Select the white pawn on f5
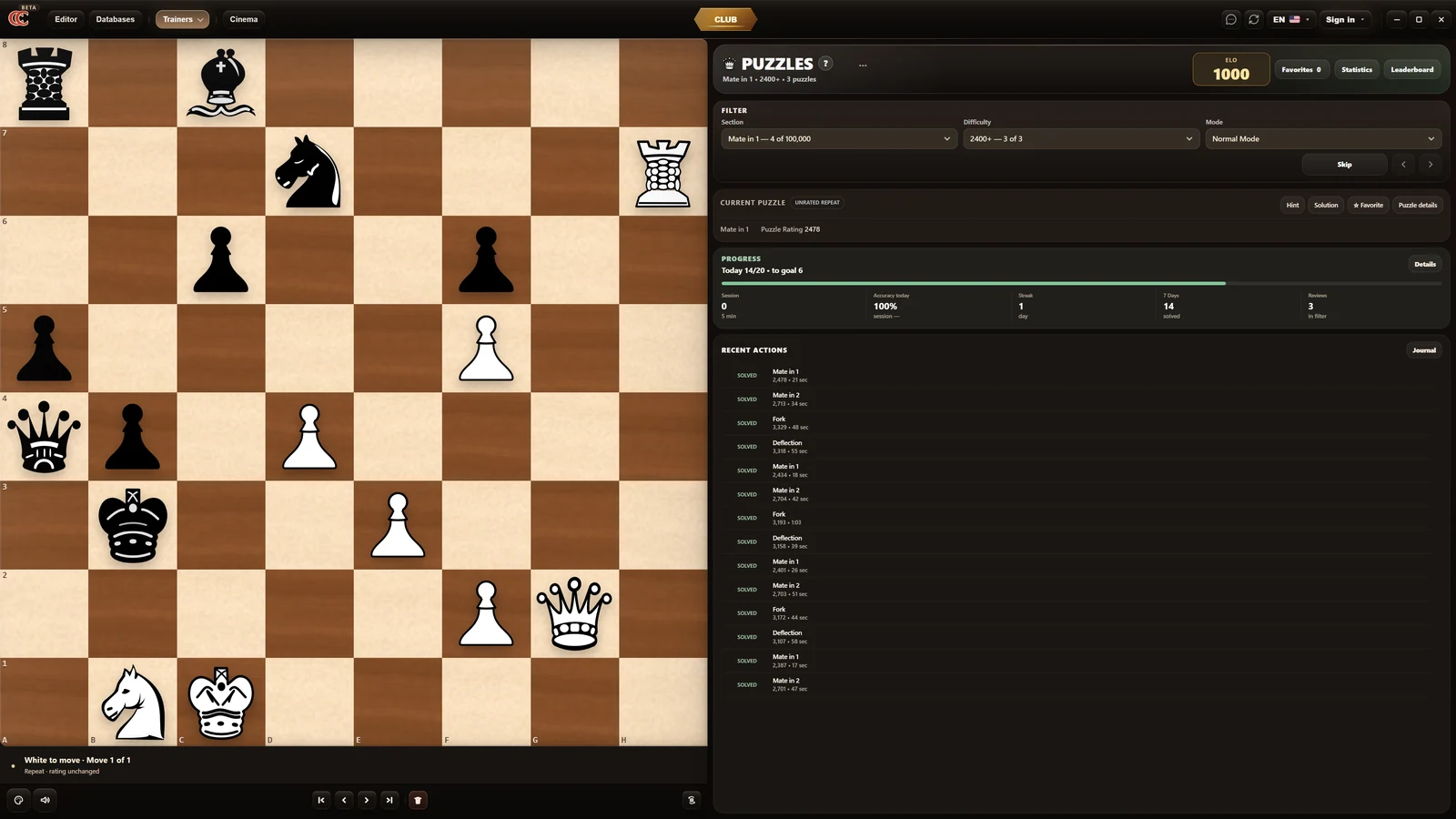1456x819 pixels. click(486, 349)
